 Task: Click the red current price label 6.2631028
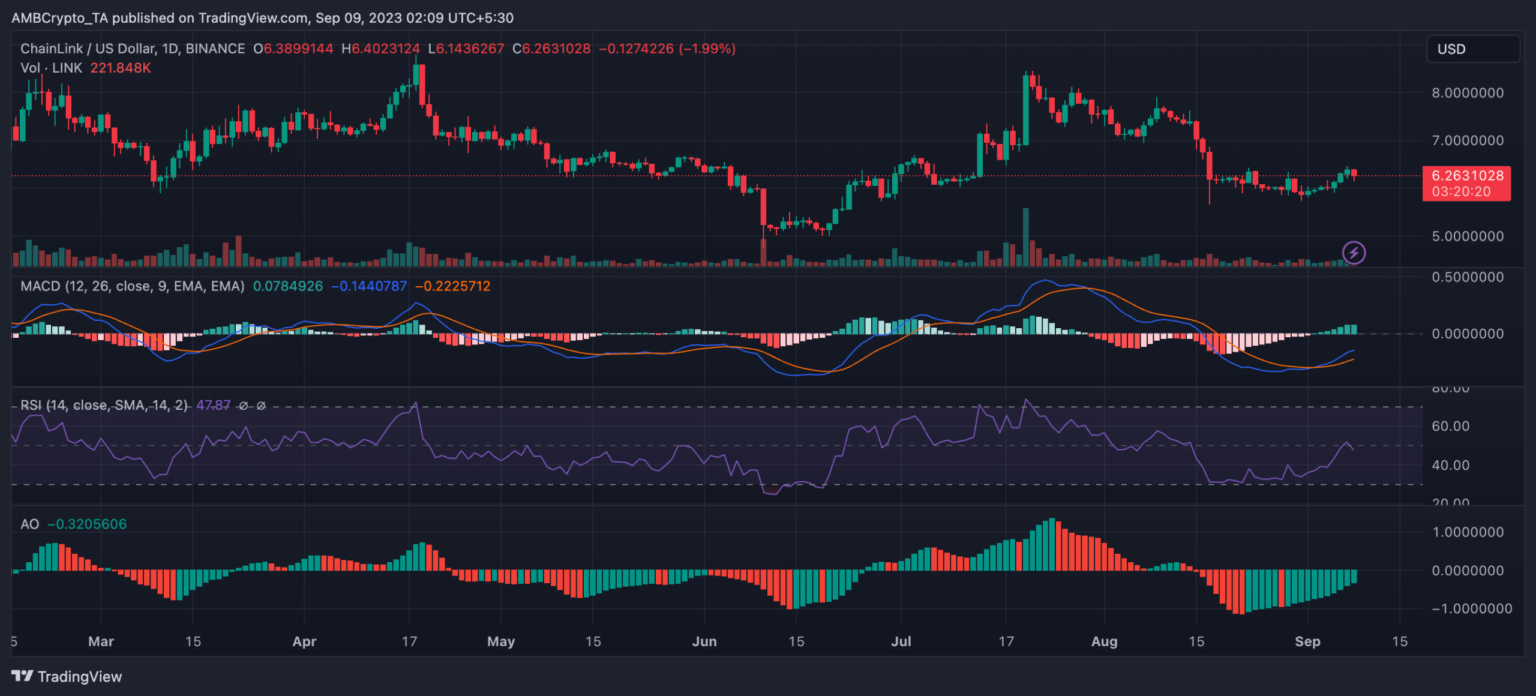click(x=1465, y=175)
